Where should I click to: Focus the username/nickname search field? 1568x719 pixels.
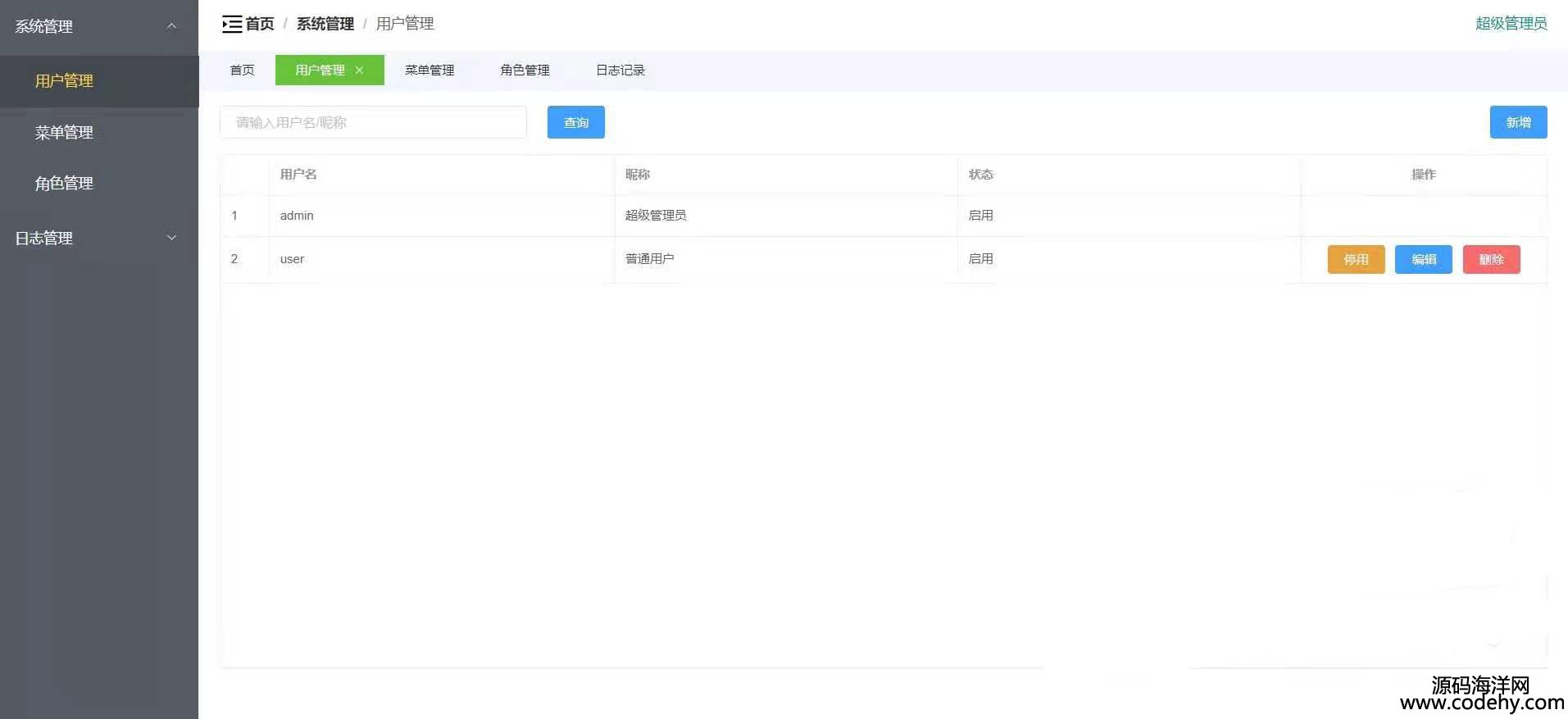pos(373,122)
